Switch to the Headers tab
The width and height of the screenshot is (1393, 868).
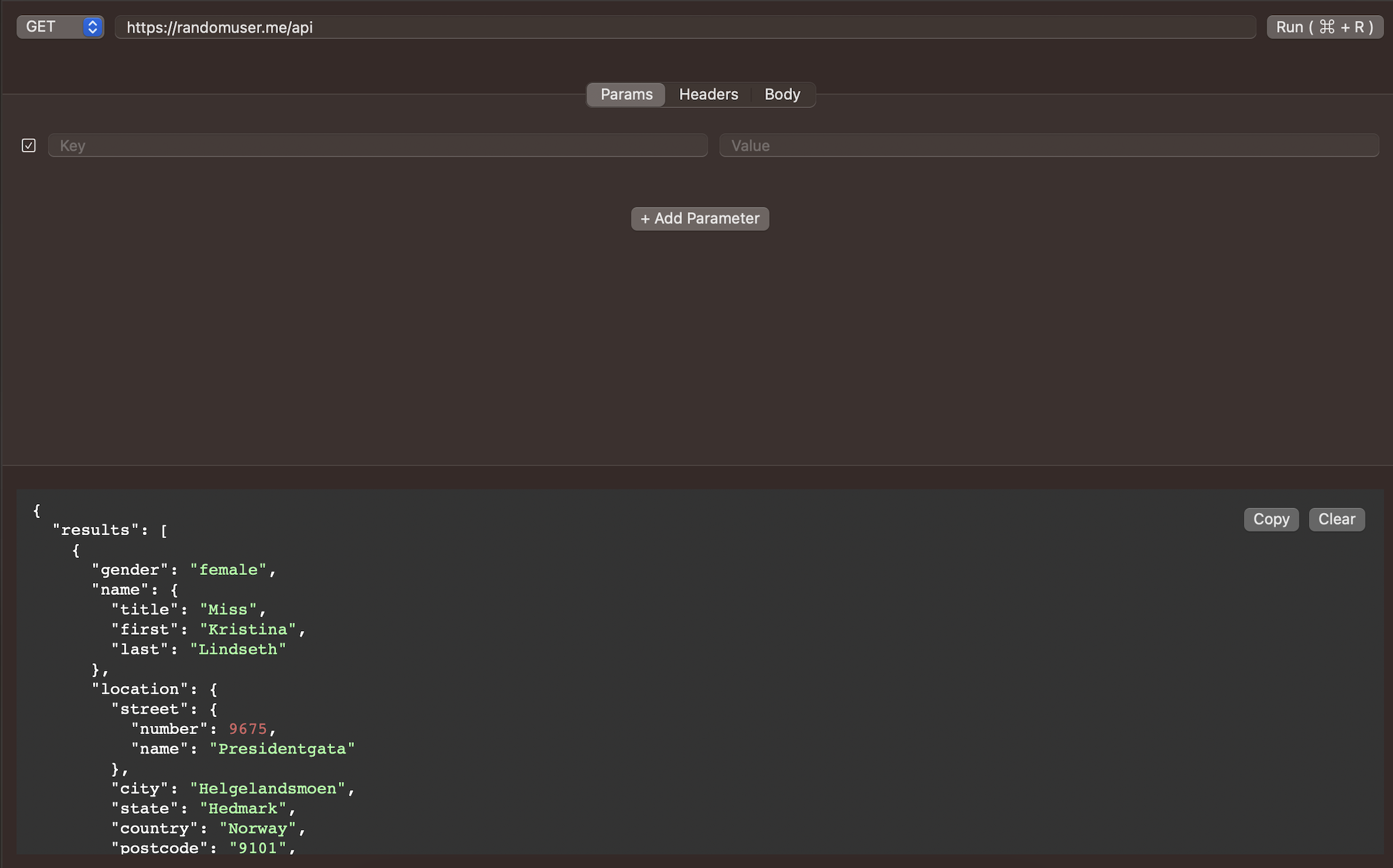pyautogui.click(x=708, y=94)
